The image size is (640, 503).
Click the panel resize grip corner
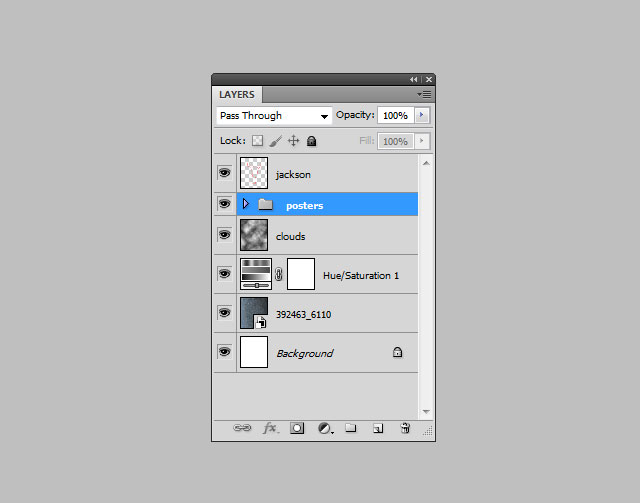(x=428, y=431)
